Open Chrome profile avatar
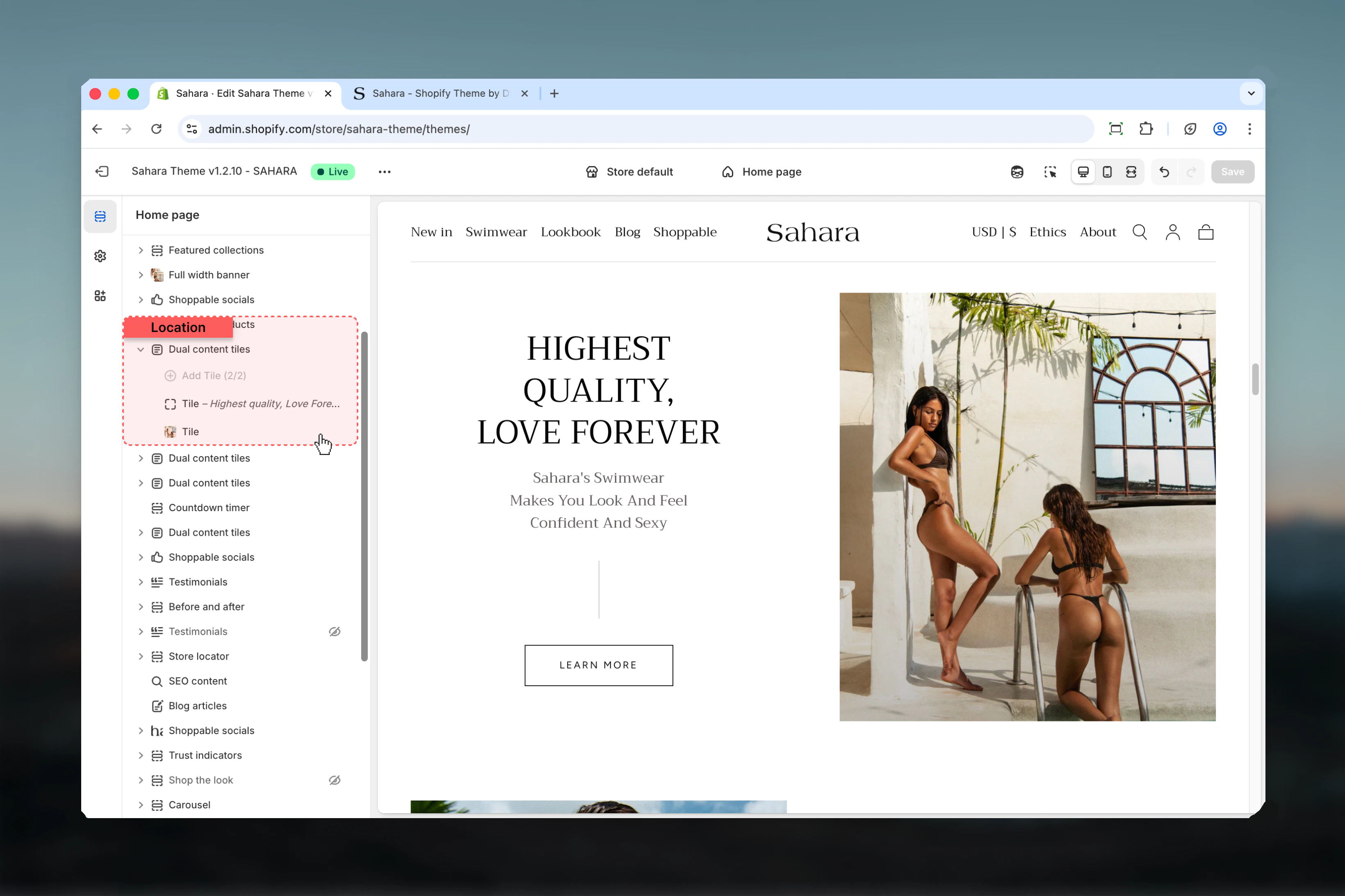This screenshot has height=896, width=1345. (x=1220, y=129)
